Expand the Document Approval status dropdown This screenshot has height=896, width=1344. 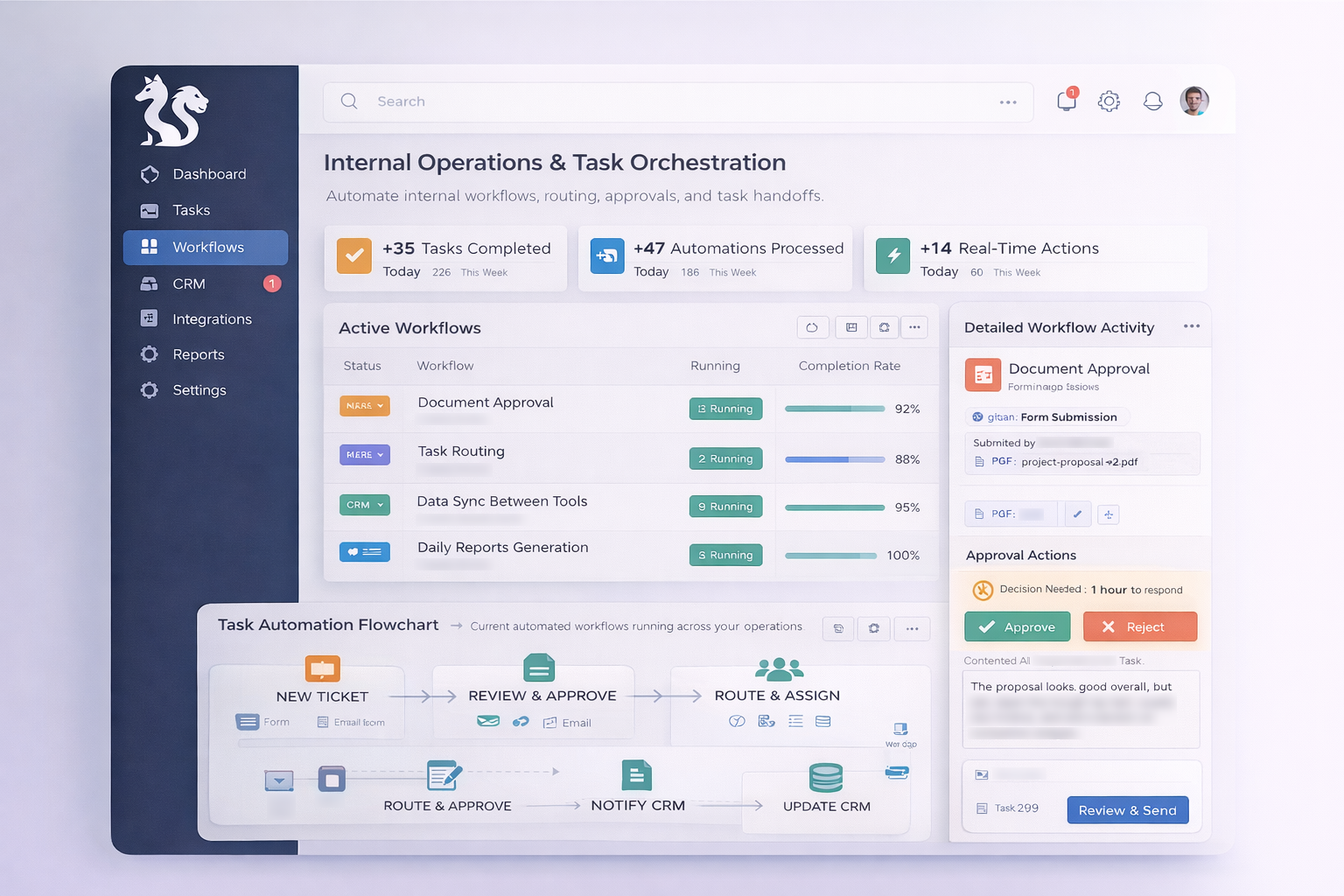click(x=365, y=406)
